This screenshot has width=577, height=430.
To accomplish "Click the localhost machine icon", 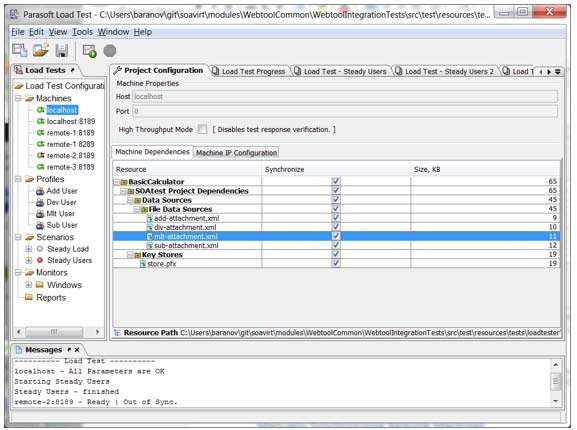I will coord(40,110).
